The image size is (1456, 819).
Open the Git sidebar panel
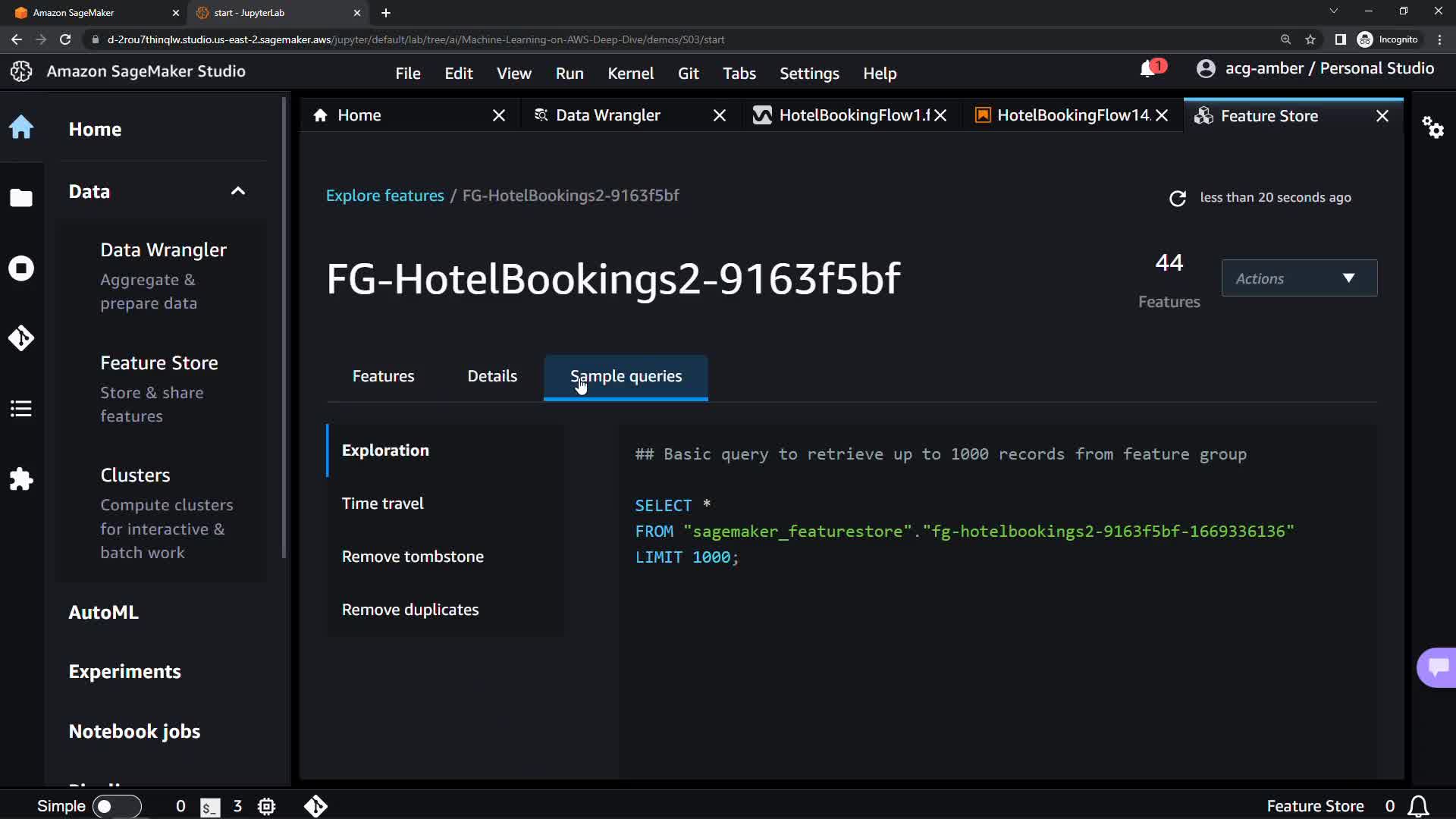(21, 338)
